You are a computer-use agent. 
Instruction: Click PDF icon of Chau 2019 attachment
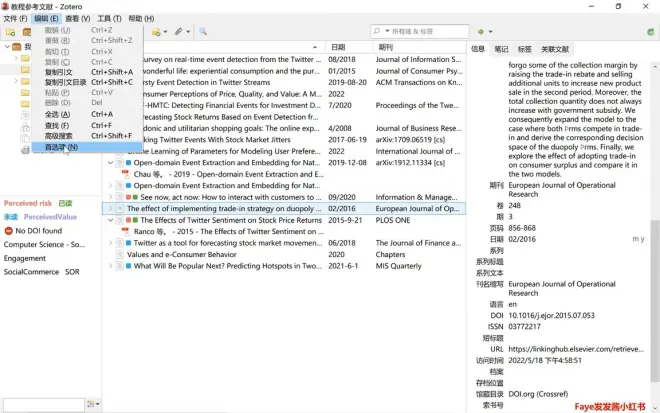(125, 174)
